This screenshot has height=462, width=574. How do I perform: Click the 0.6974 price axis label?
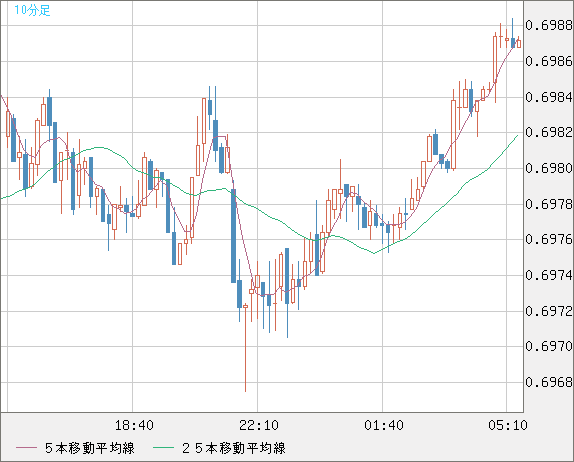click(549, 275)
